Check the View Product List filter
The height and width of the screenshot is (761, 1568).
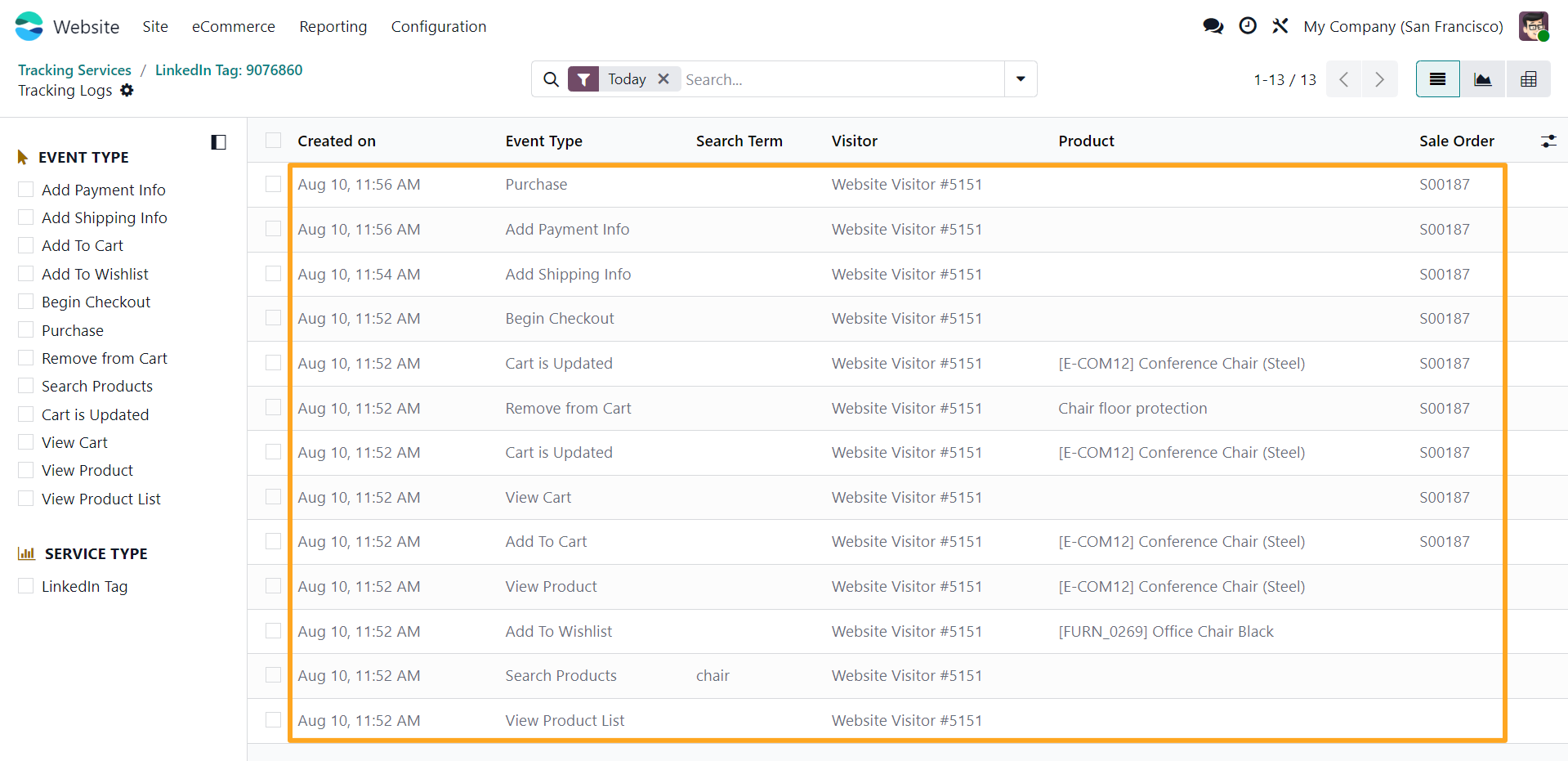(x=26, y=499)
